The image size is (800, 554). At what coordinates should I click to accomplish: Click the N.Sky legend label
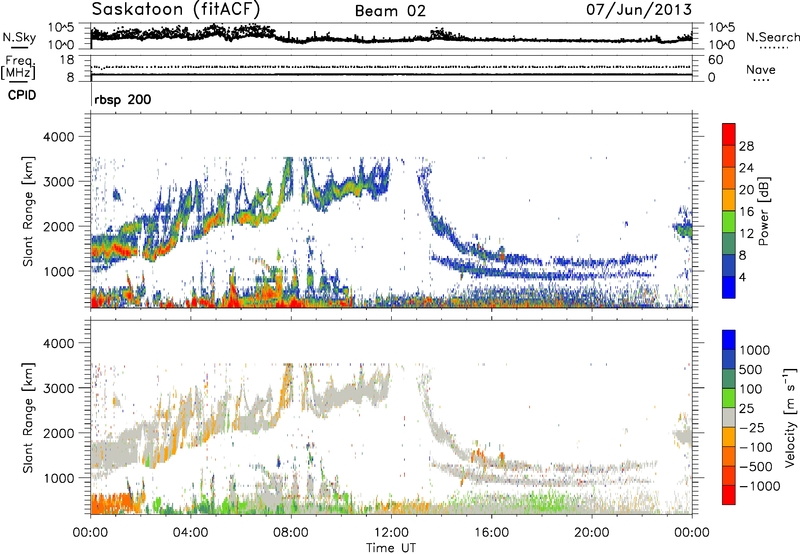[x=19, y=37]
